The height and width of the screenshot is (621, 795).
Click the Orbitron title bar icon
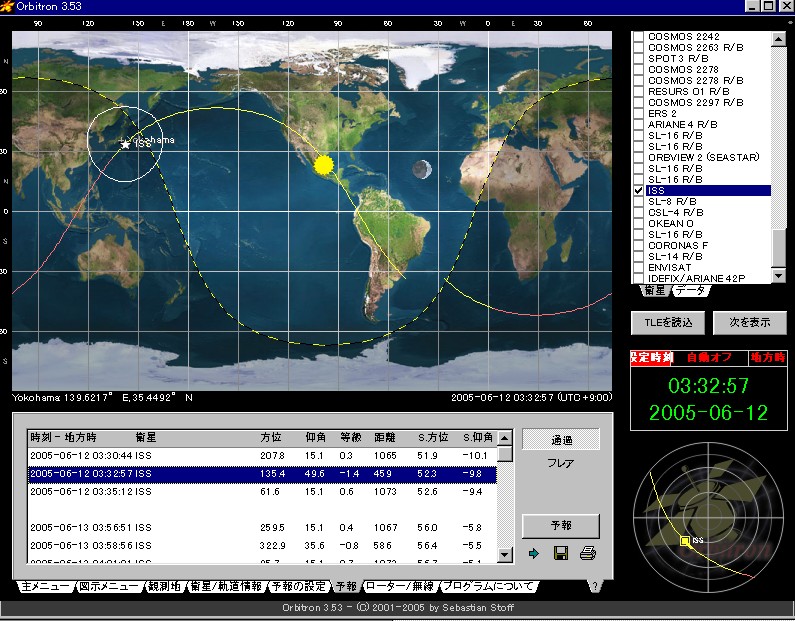(x=7, y=6)
